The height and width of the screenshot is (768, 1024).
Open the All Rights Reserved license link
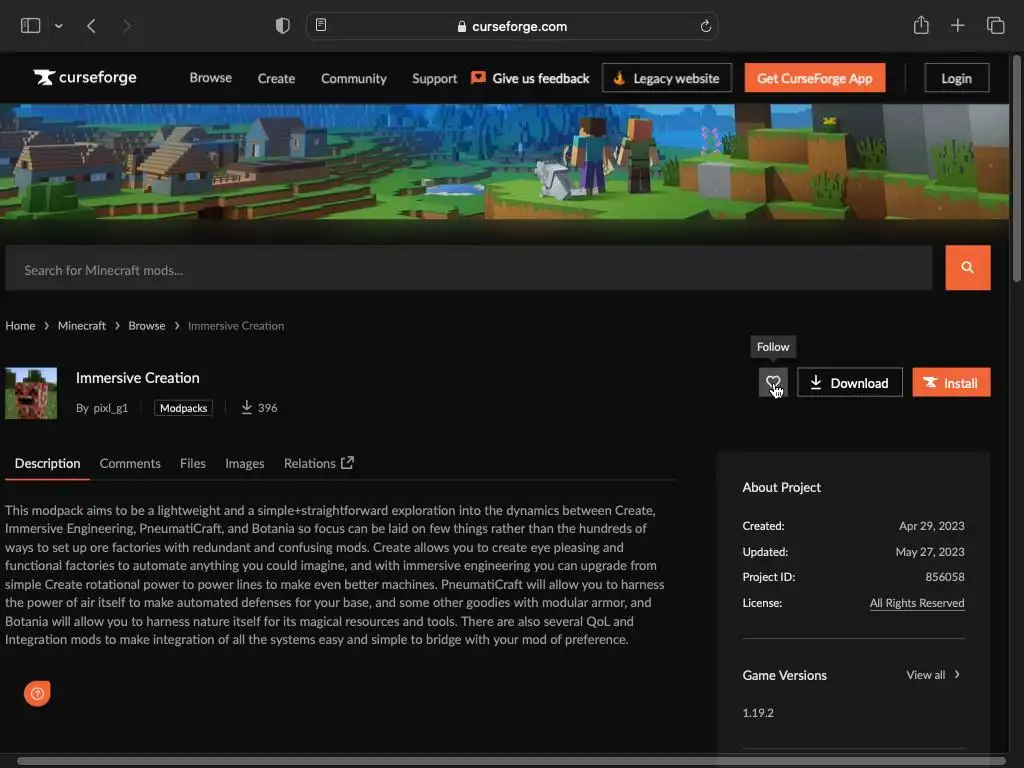click(917, 603)
